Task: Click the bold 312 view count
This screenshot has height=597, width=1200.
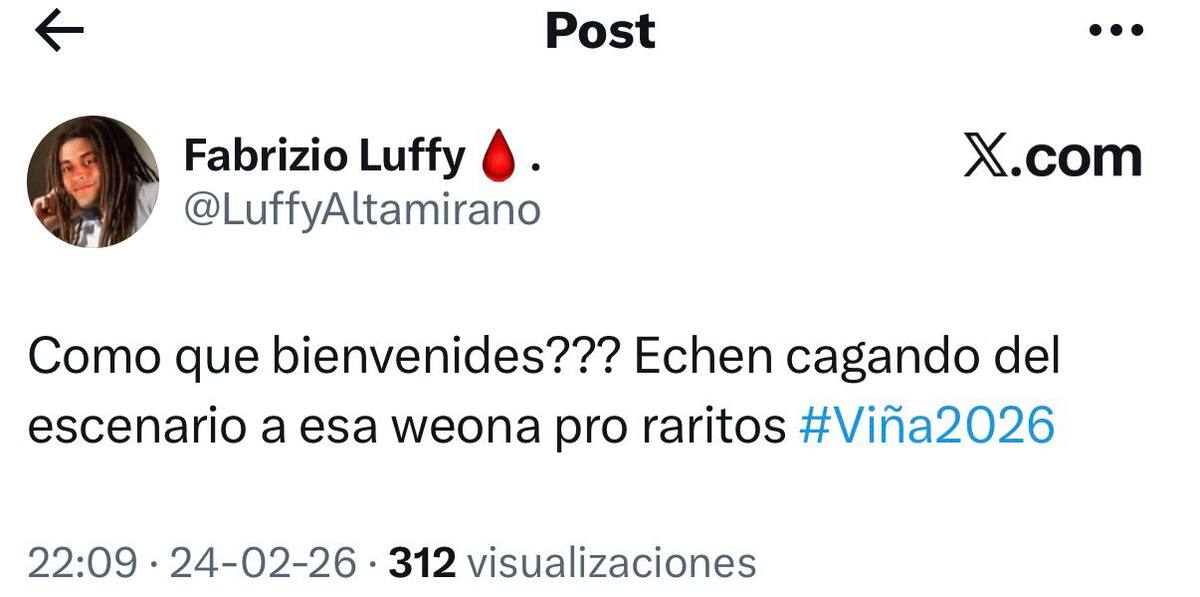Action: point(422,563)
